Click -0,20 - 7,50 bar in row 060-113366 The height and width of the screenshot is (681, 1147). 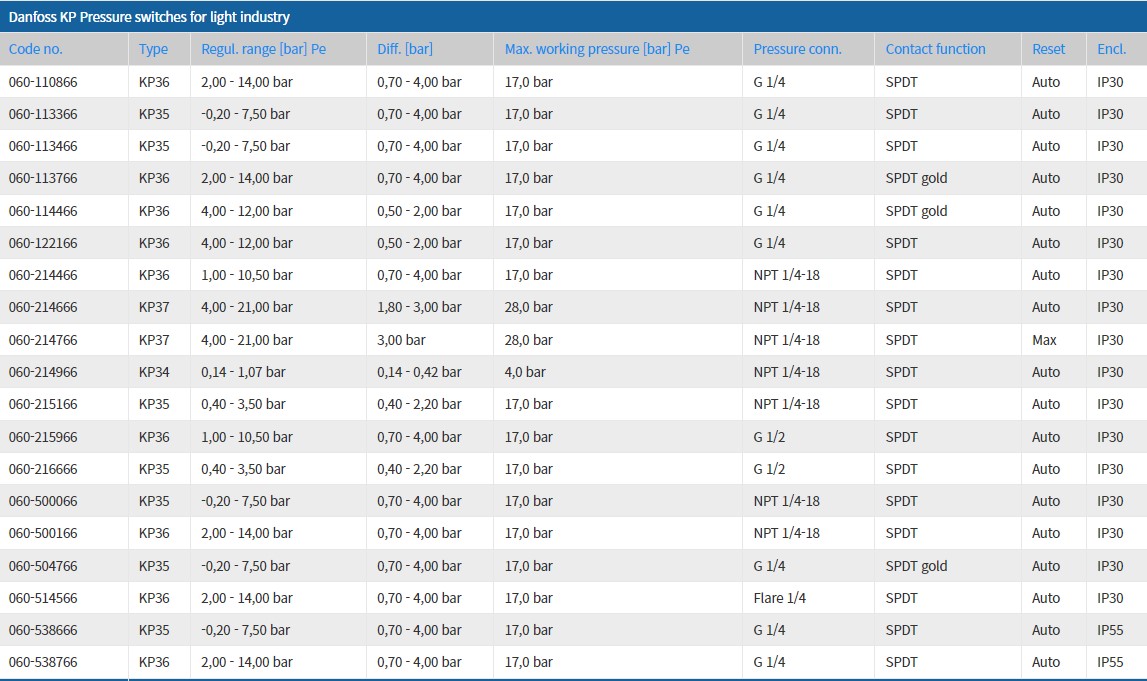coord(246,114)
